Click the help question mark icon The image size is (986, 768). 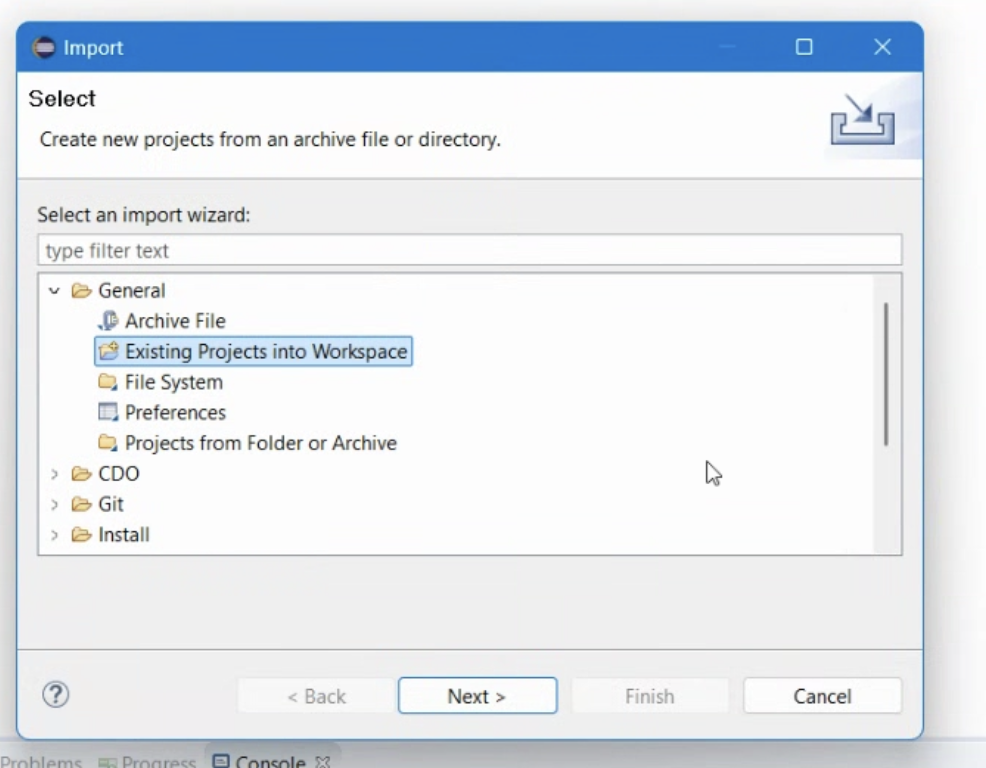pos(56,695)
